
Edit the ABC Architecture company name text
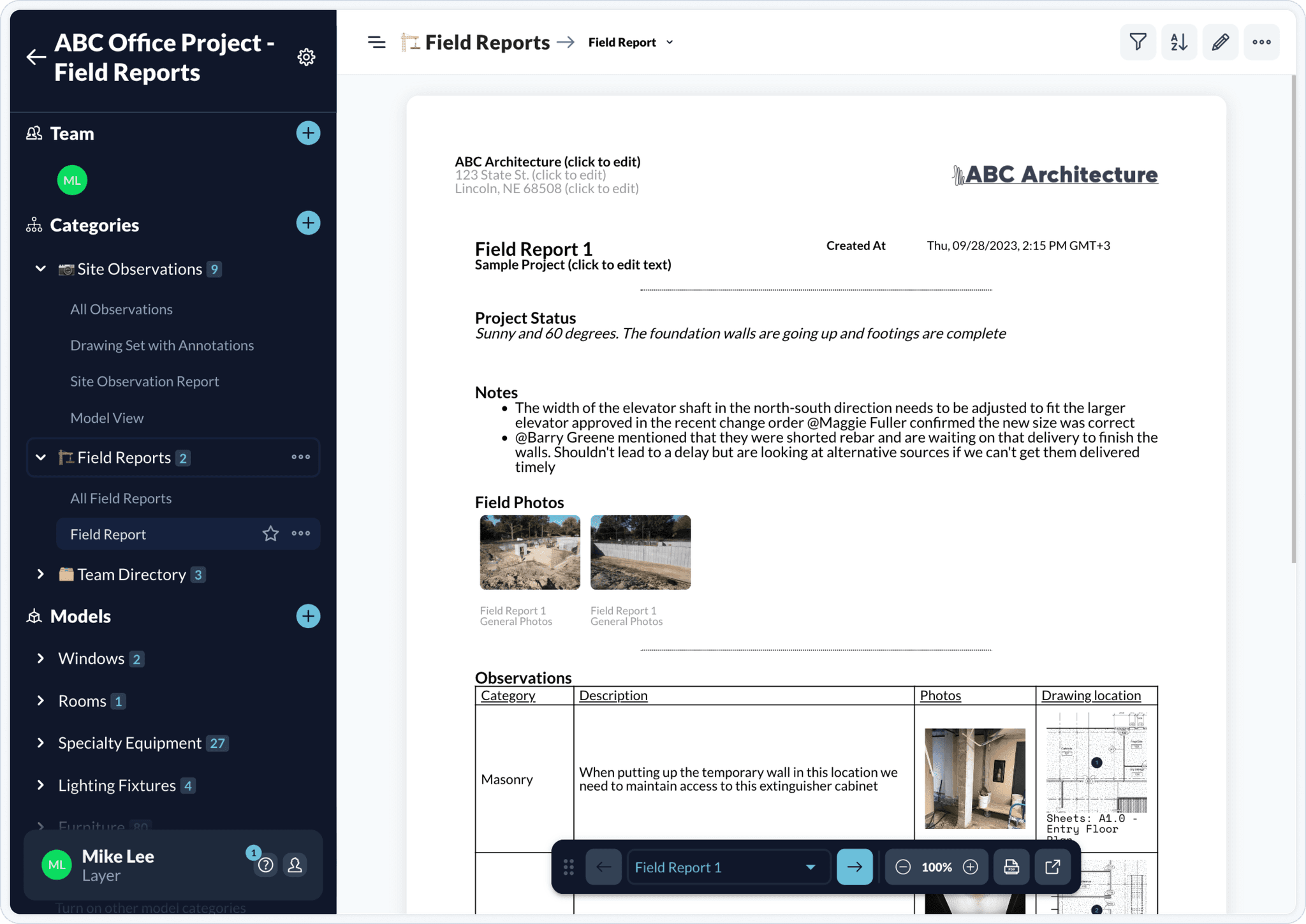(547, 161)
